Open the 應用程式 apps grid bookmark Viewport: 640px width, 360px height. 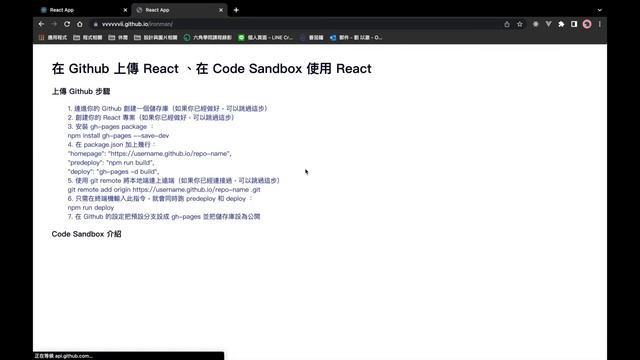click(53, 38)
